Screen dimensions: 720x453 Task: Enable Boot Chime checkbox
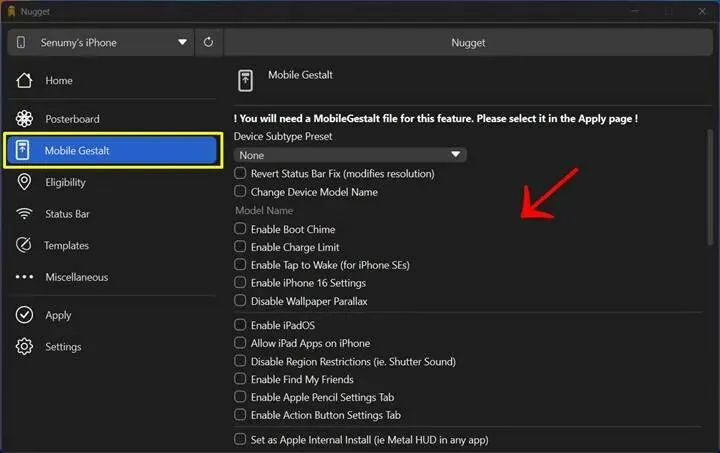point(240,228)
